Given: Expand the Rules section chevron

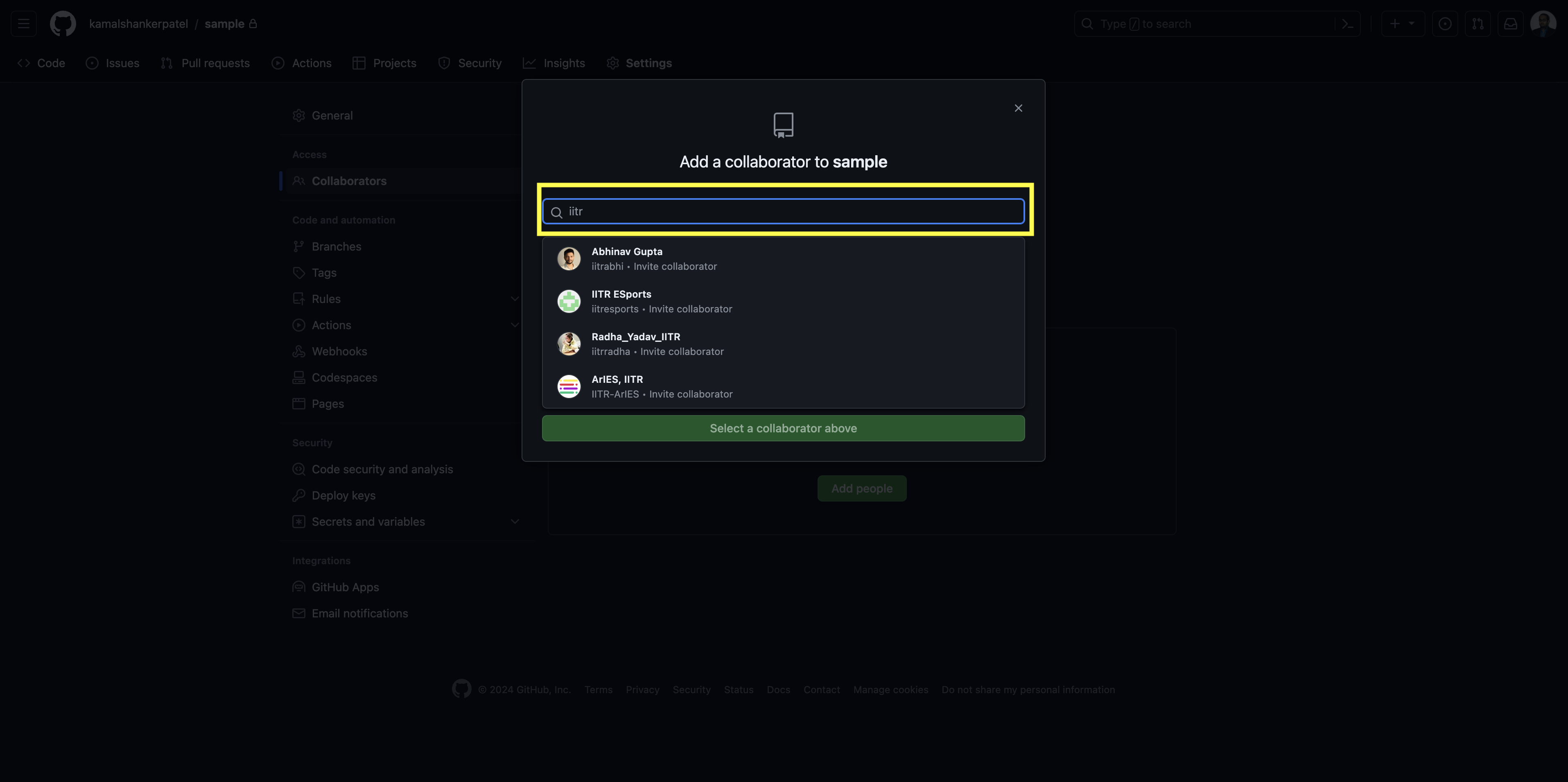Looking at the screenshot, I should click(514, 299).
